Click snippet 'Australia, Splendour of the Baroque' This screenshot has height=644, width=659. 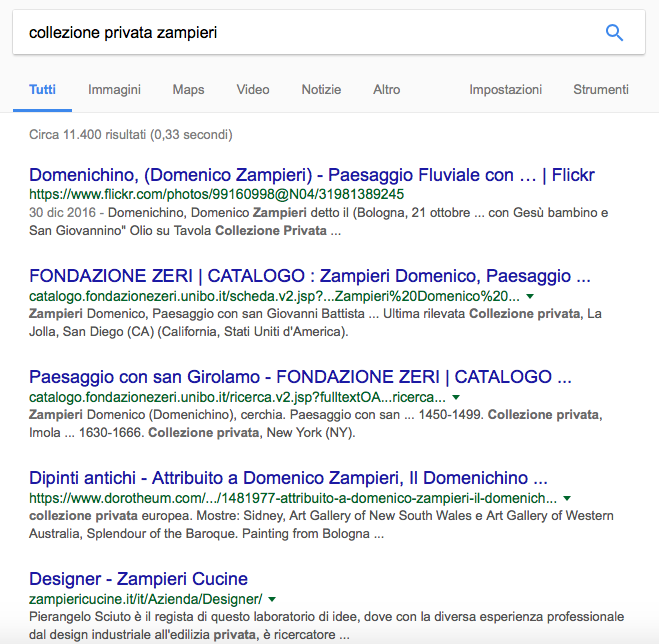tap(134, 533)
